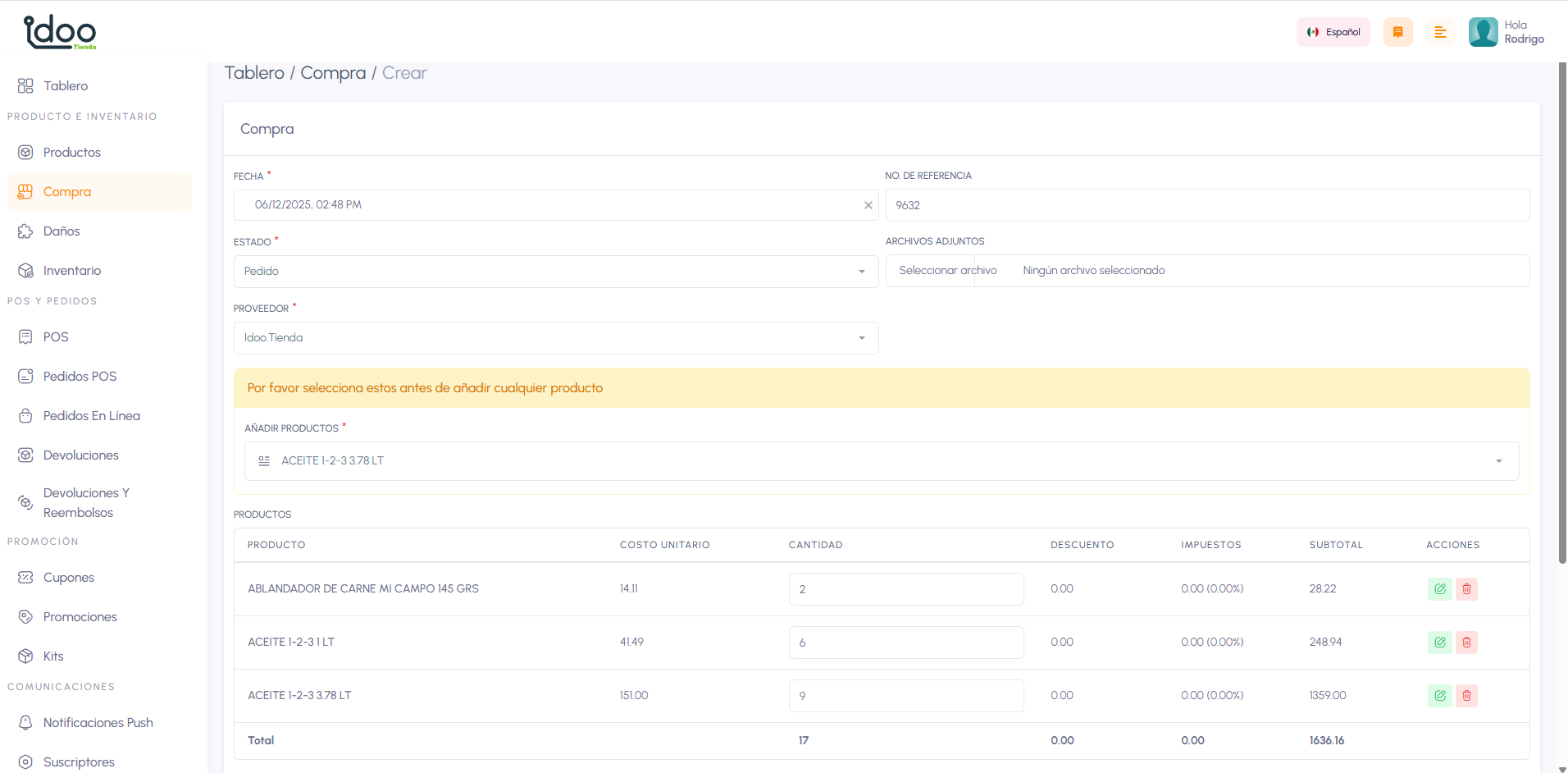The height and width of the screenshot is (773, 1568).
Task: Click the idoo Tienda logo
Action: pyautogui.click(x=60, y=32)
